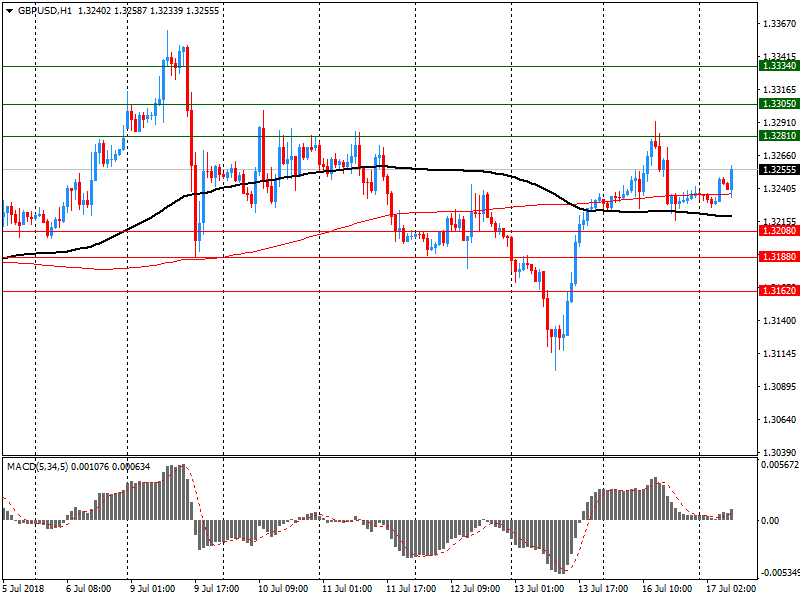Viewport: 800px width, 600px height.
Task: Select the 1.33050 green level price tag
Action: (x=778, y=104)
